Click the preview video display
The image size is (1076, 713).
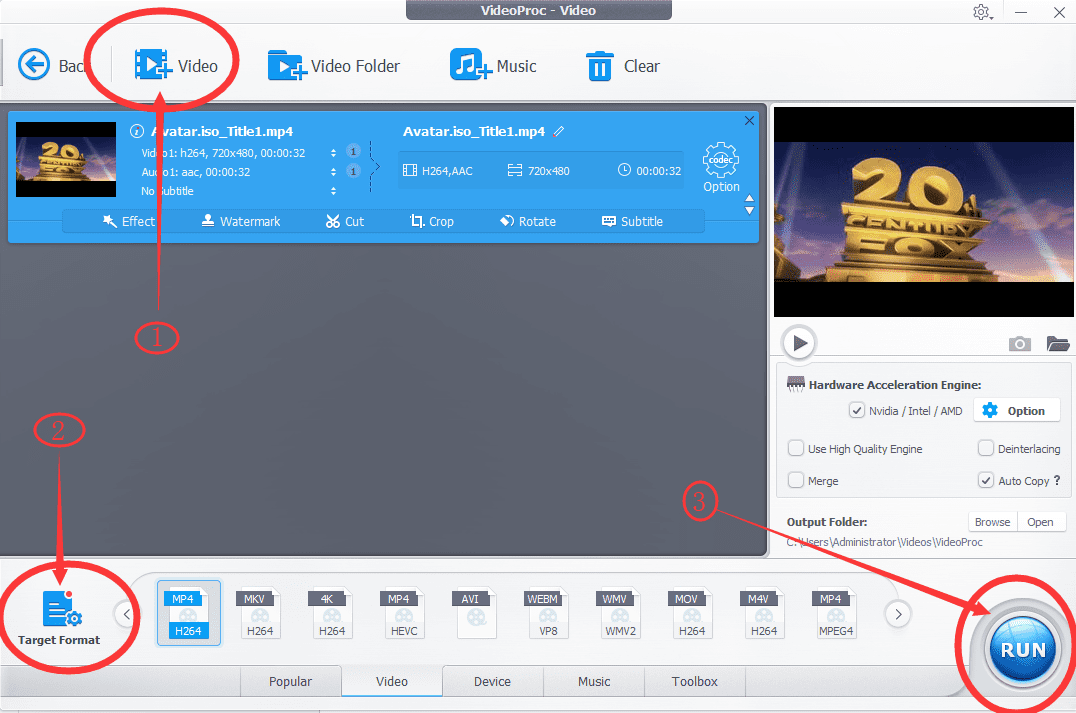click(924, 212)
